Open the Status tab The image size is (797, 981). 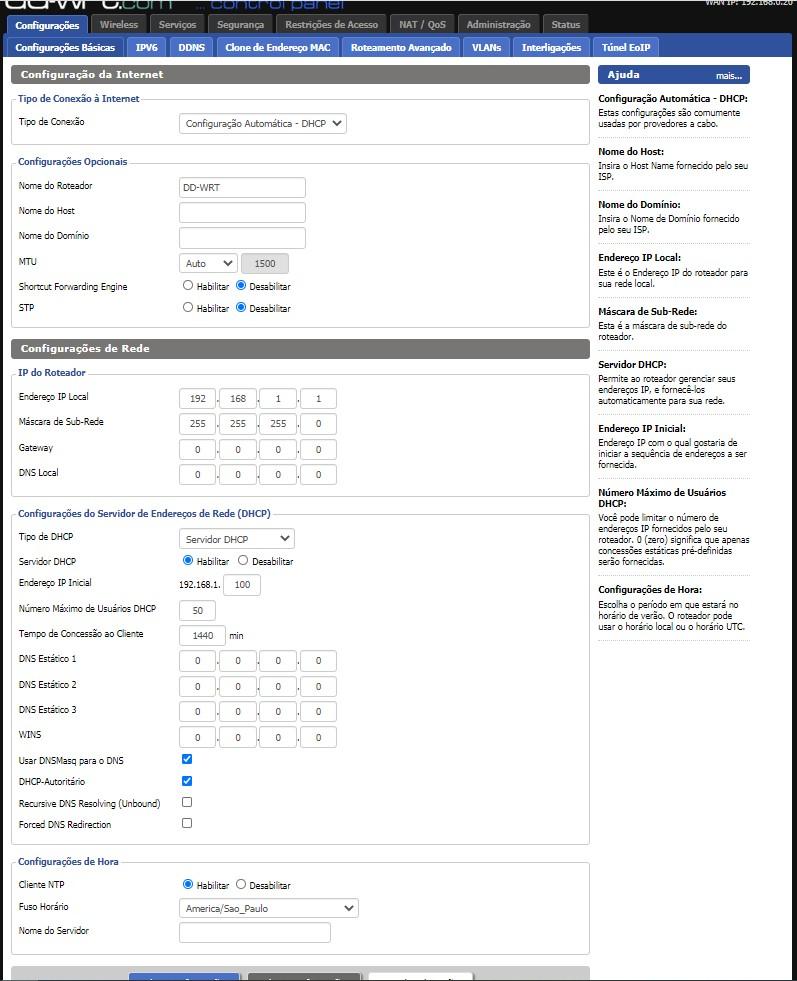[x=566, y=24]
